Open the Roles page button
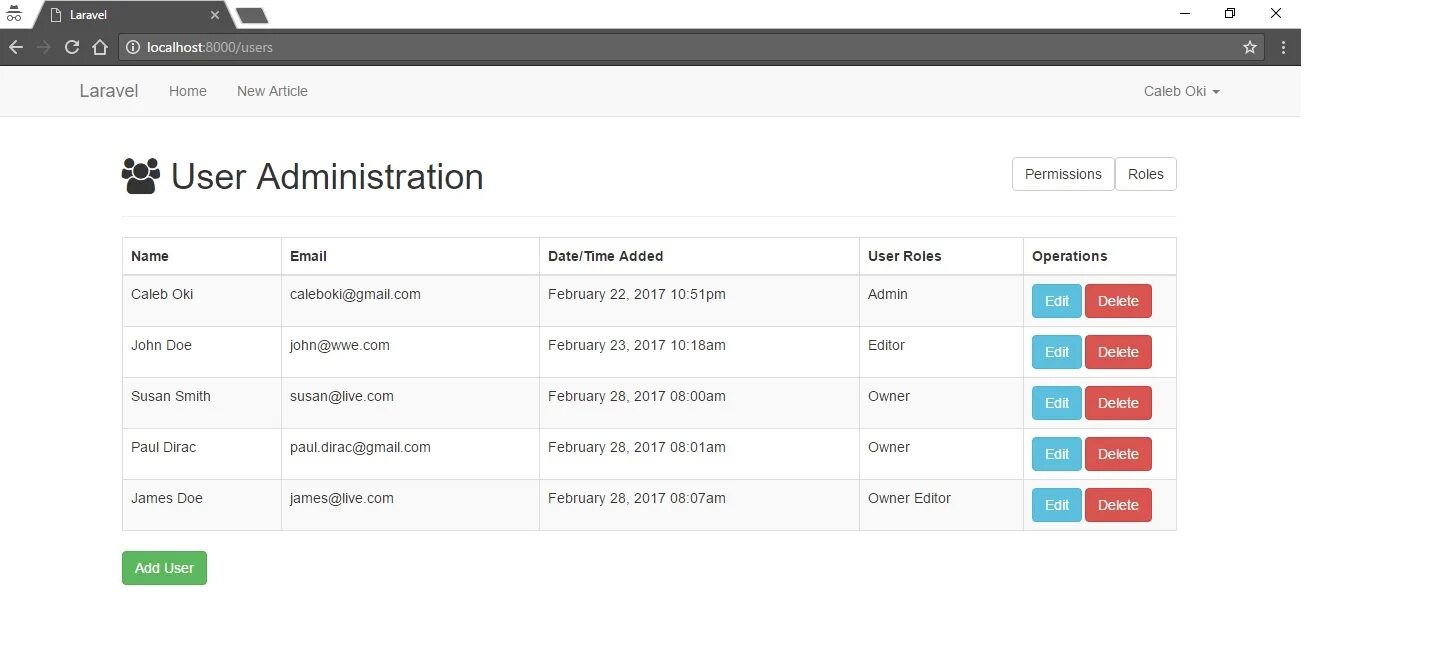1435x659 pixels. [x=1145, y=174]
